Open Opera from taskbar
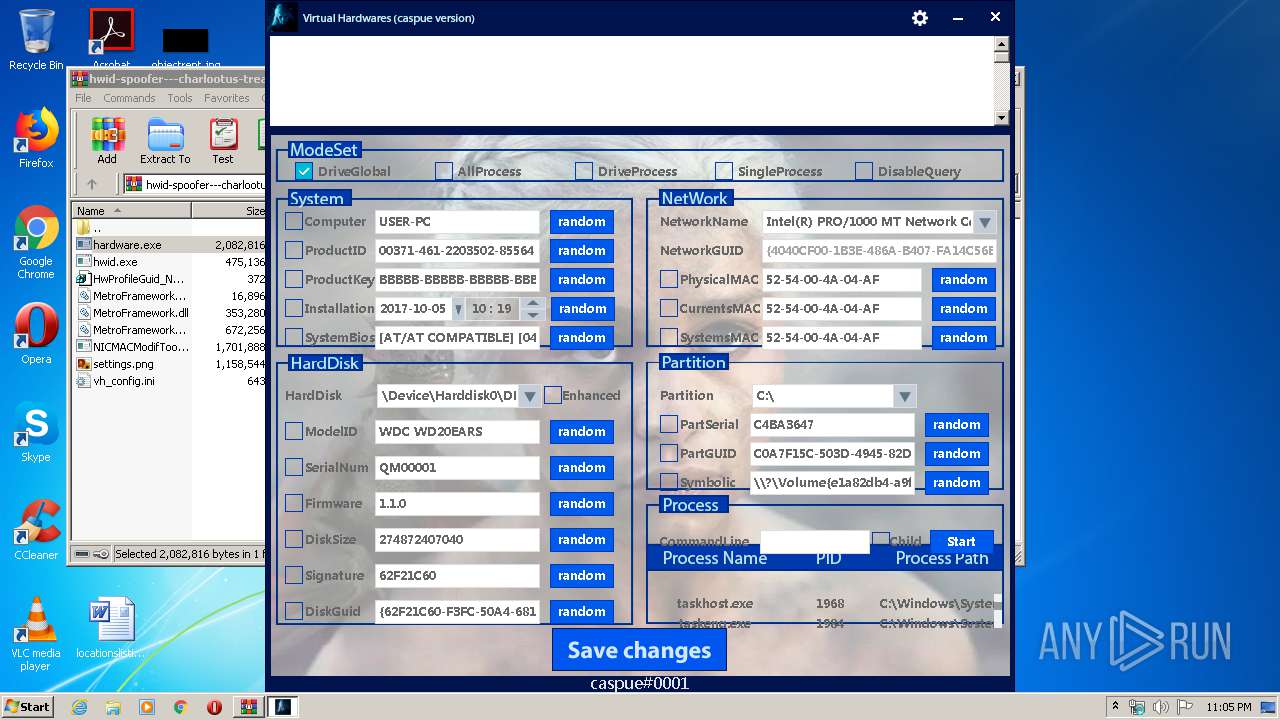Image resolution: width=1280 pixels, height=720 pixels. click(x=214, y=707)
